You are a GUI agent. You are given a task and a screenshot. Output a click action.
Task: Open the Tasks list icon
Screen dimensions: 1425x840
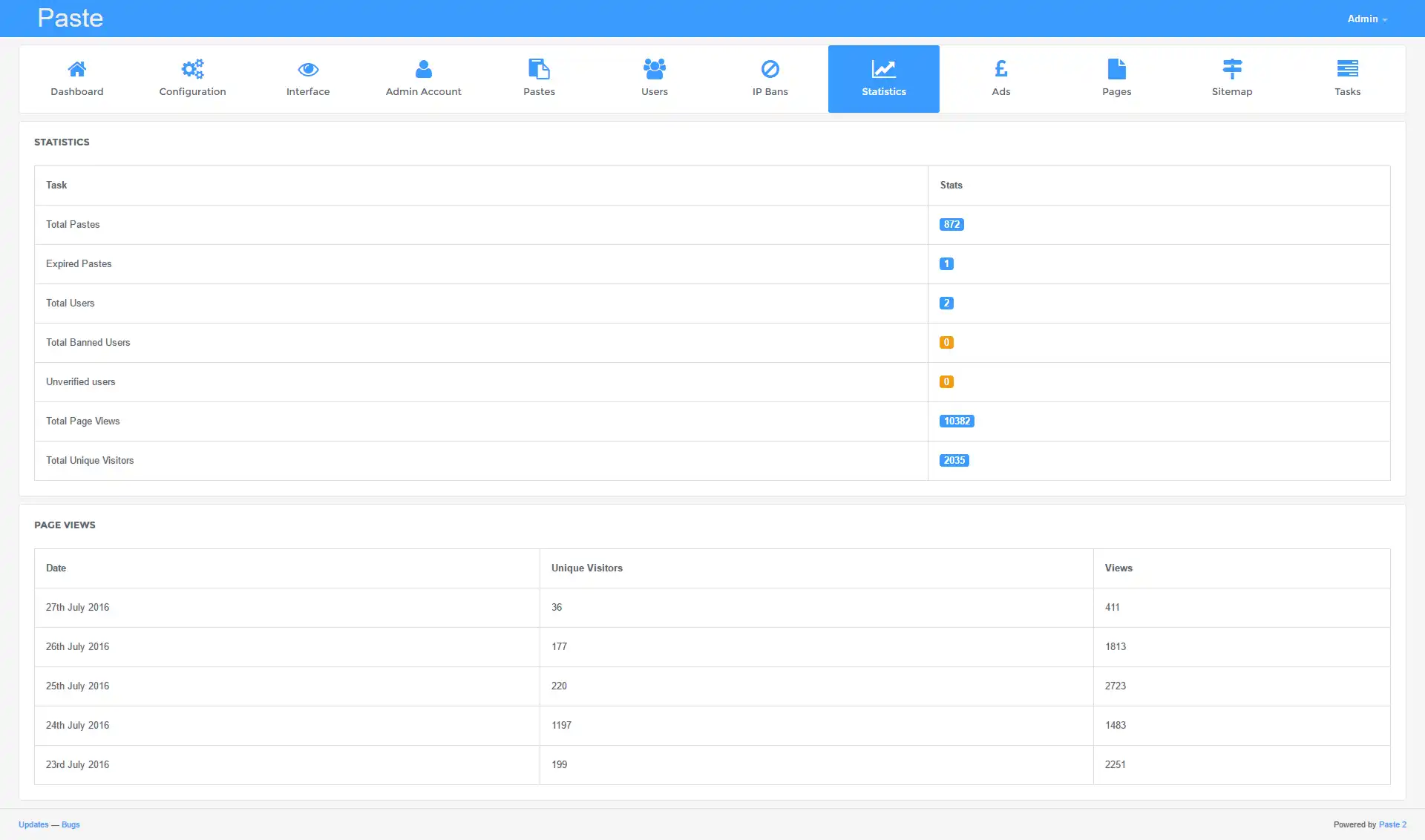click(1347, 70)
